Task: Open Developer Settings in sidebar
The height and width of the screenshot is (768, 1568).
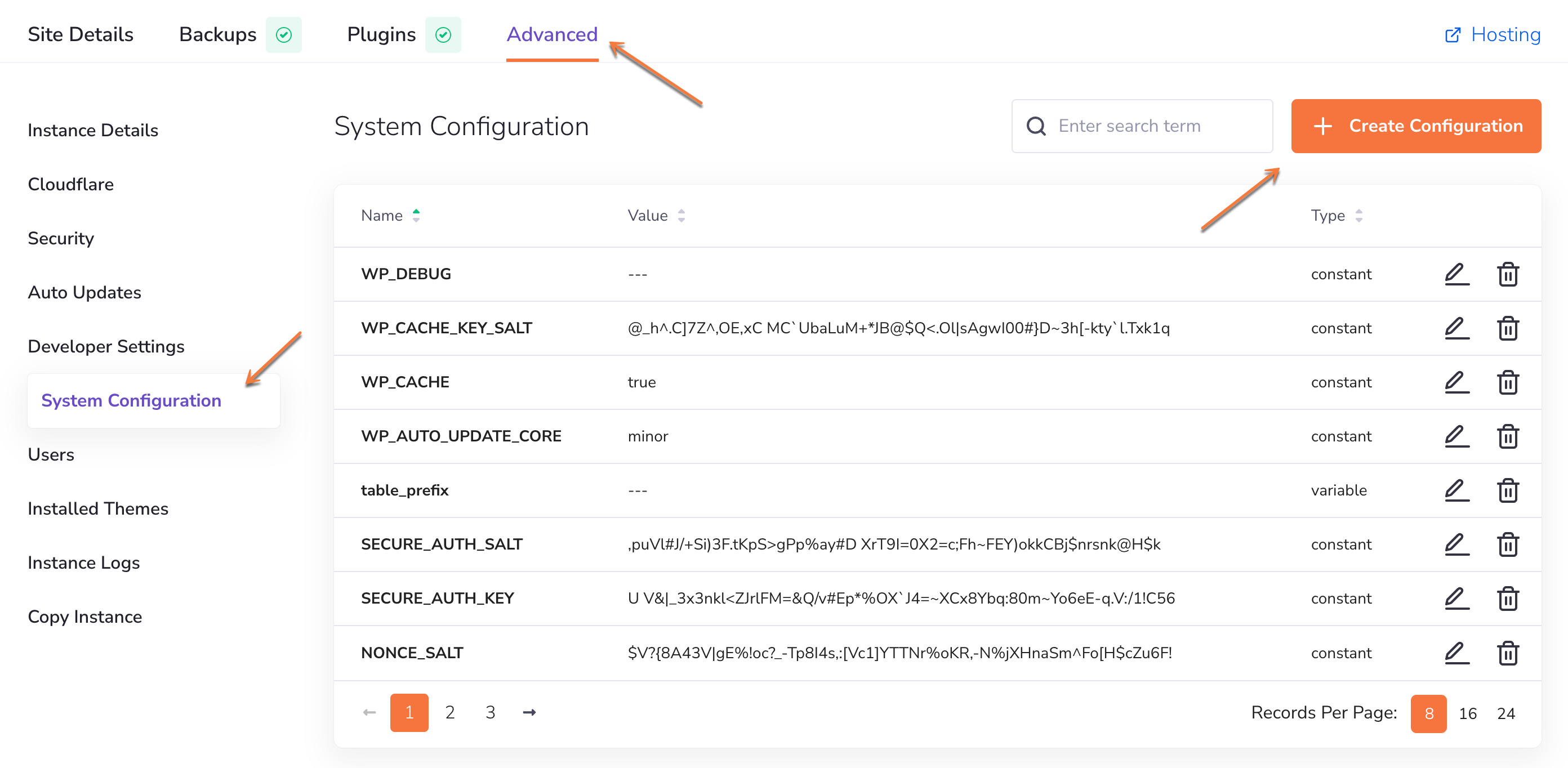Action: (x=106, y=346)
